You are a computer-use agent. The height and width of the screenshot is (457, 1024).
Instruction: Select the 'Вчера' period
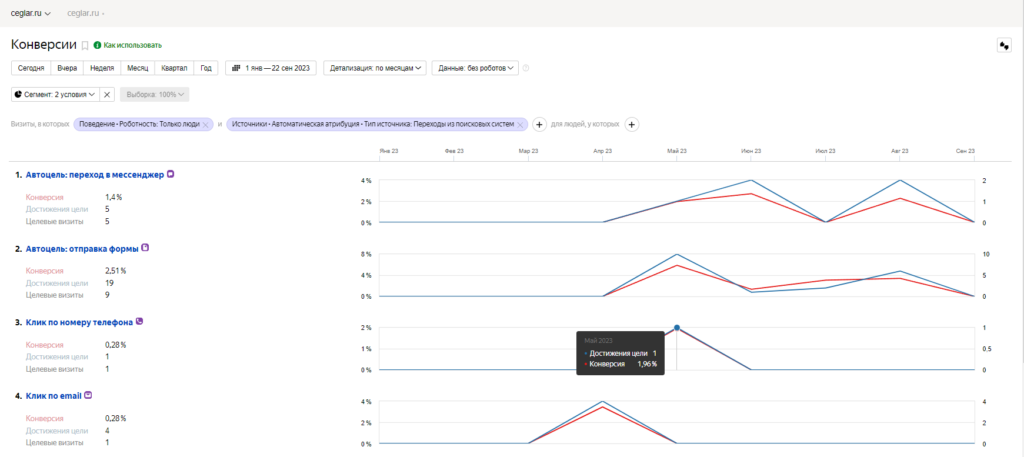click(x=67, y=68)
